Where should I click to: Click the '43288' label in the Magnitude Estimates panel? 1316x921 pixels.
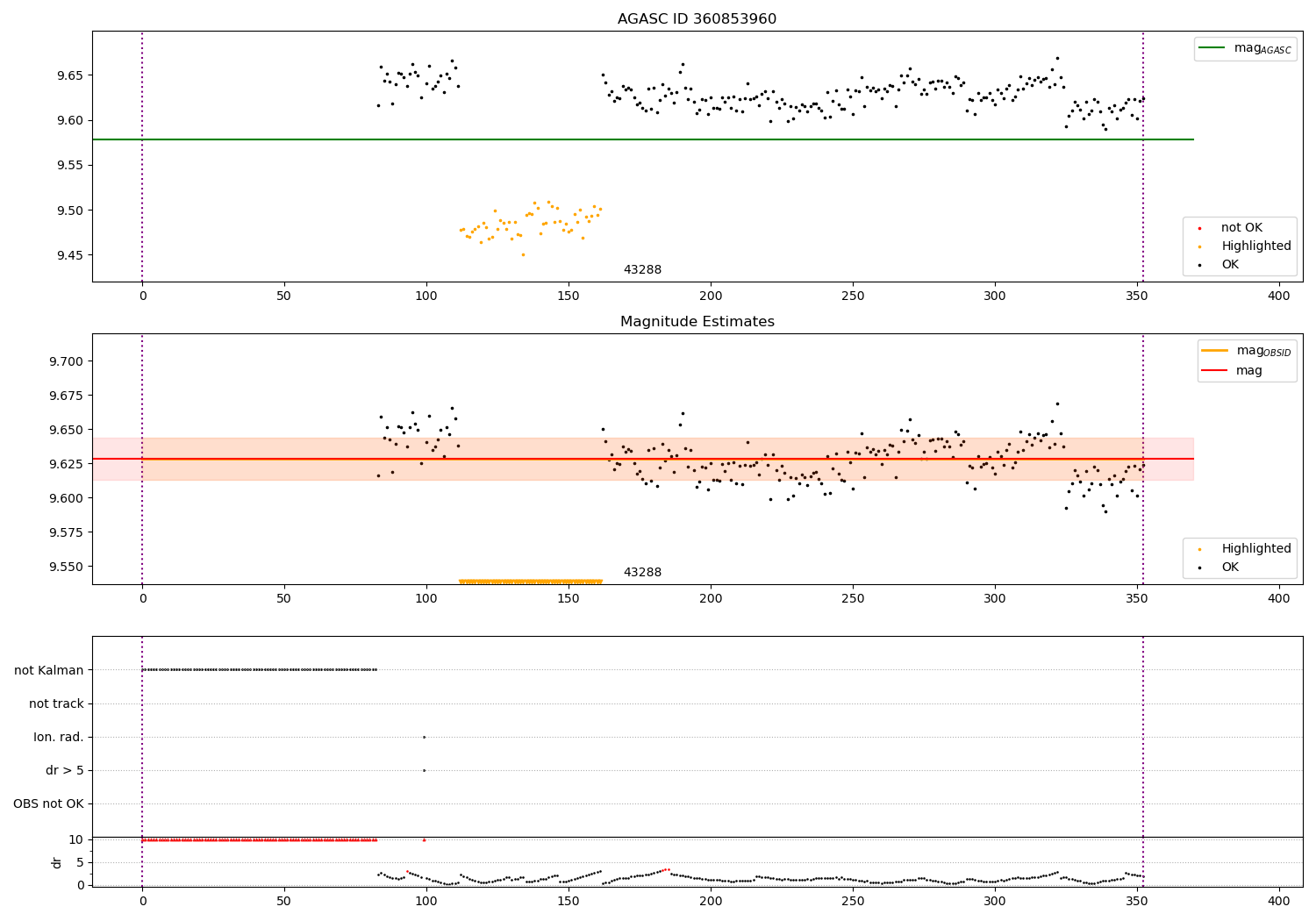click(x=642, y=573)
